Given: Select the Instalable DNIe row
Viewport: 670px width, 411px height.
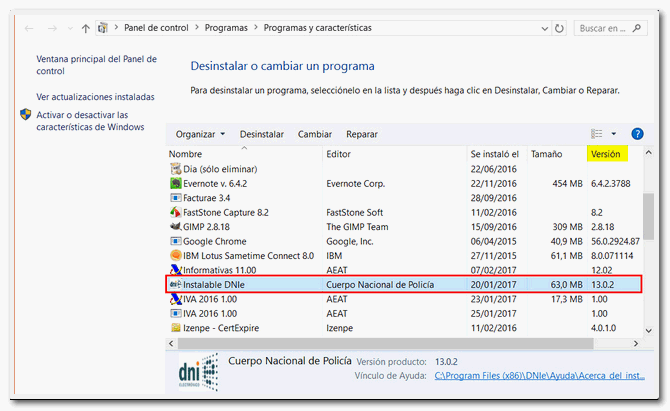Looking at the screenshot, I should tap(400, 284).
